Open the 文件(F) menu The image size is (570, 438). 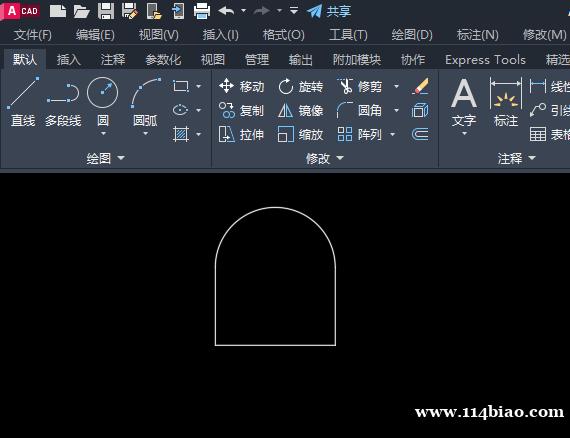pyautogui.click(x=33, y=35)
